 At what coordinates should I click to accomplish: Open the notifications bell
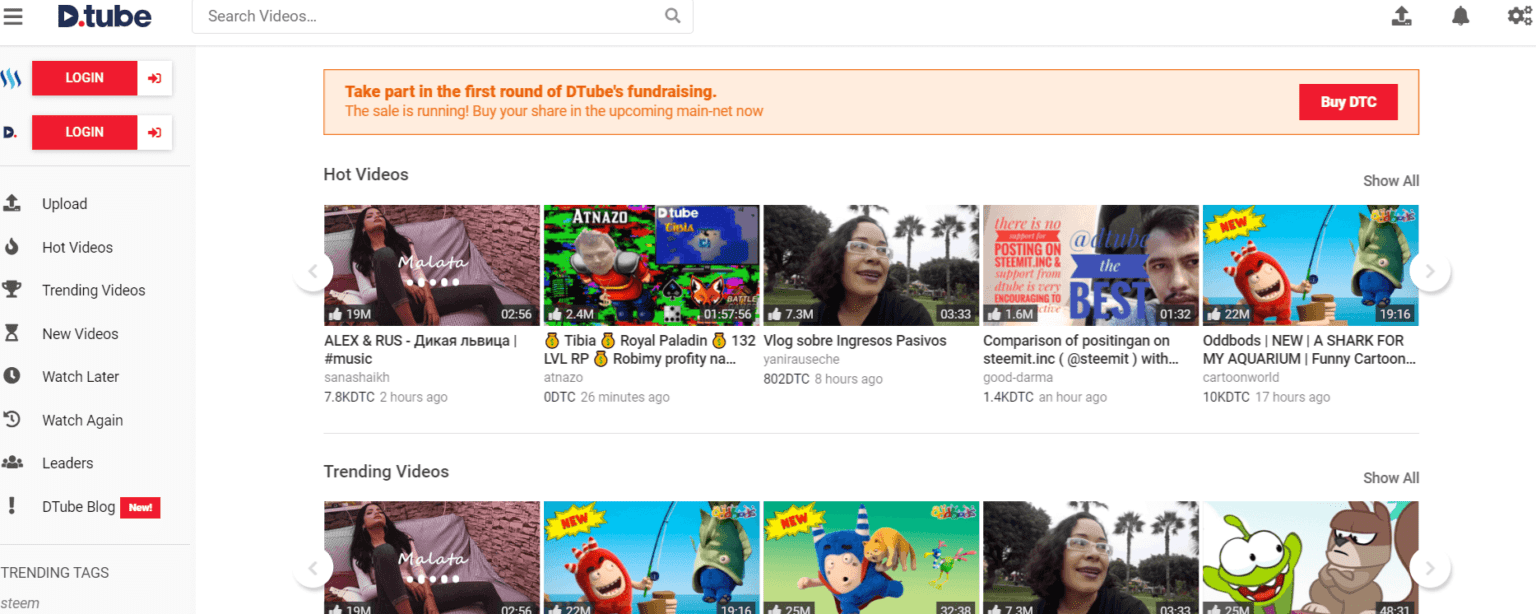1461,16
